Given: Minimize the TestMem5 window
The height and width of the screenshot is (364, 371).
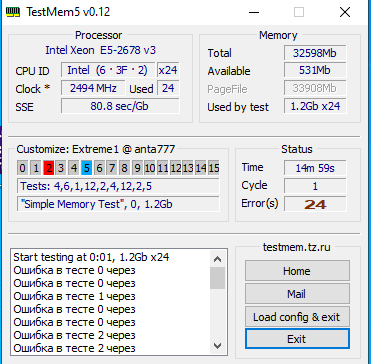Looking at the screenshot, I should click(254, 12).
